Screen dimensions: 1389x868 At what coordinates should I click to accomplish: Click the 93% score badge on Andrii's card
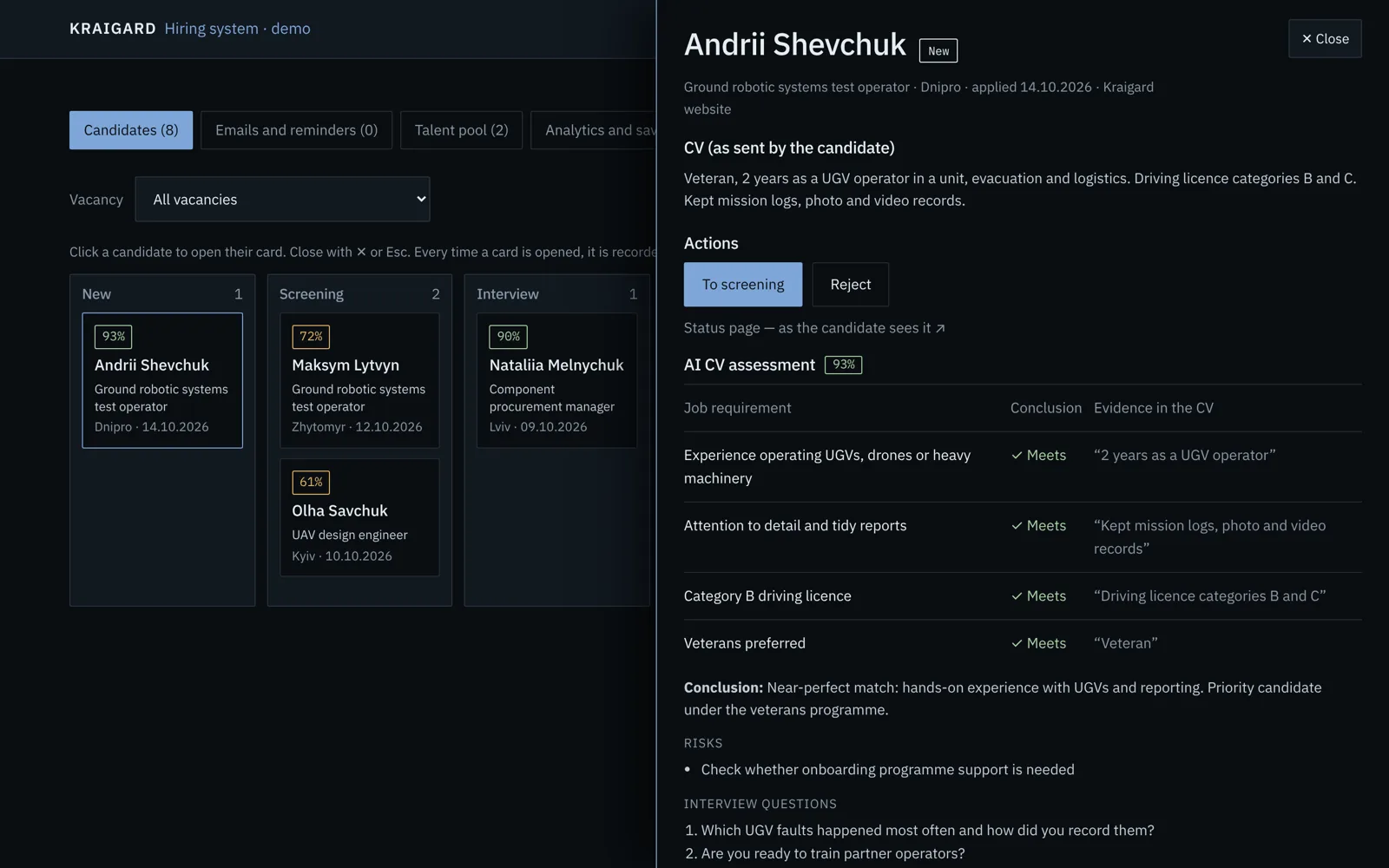point(113,336)
